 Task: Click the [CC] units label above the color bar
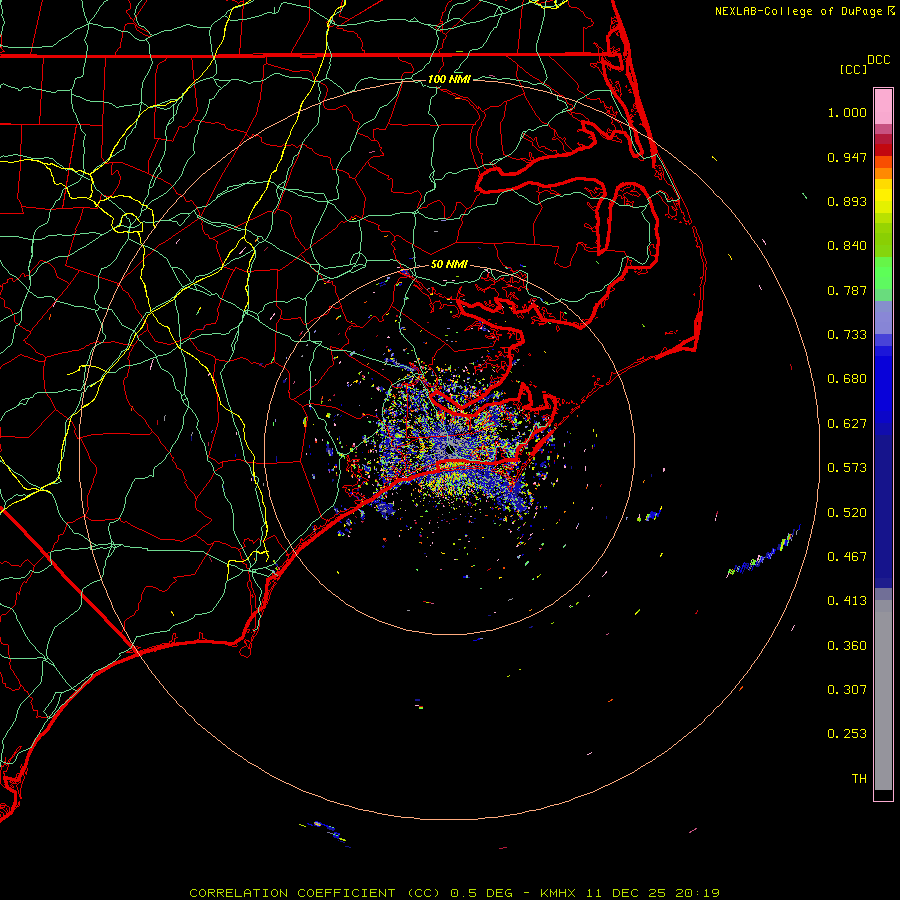(x=853, y=69)
